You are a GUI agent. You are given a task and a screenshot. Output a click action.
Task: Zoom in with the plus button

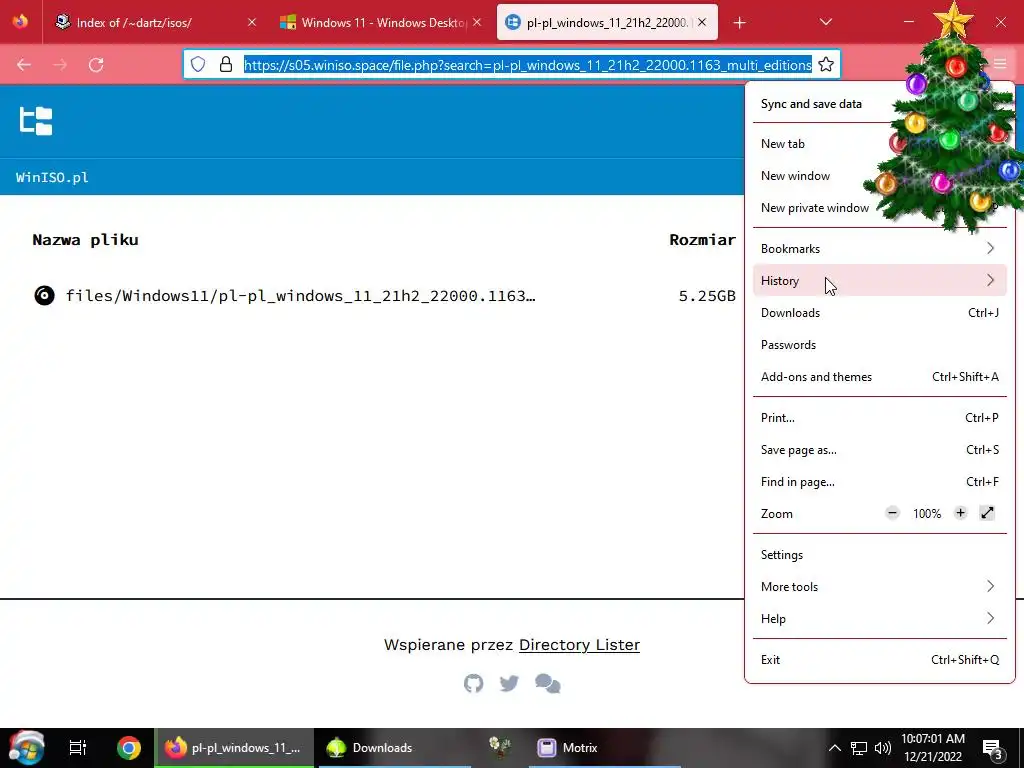[x=960, y=513]
